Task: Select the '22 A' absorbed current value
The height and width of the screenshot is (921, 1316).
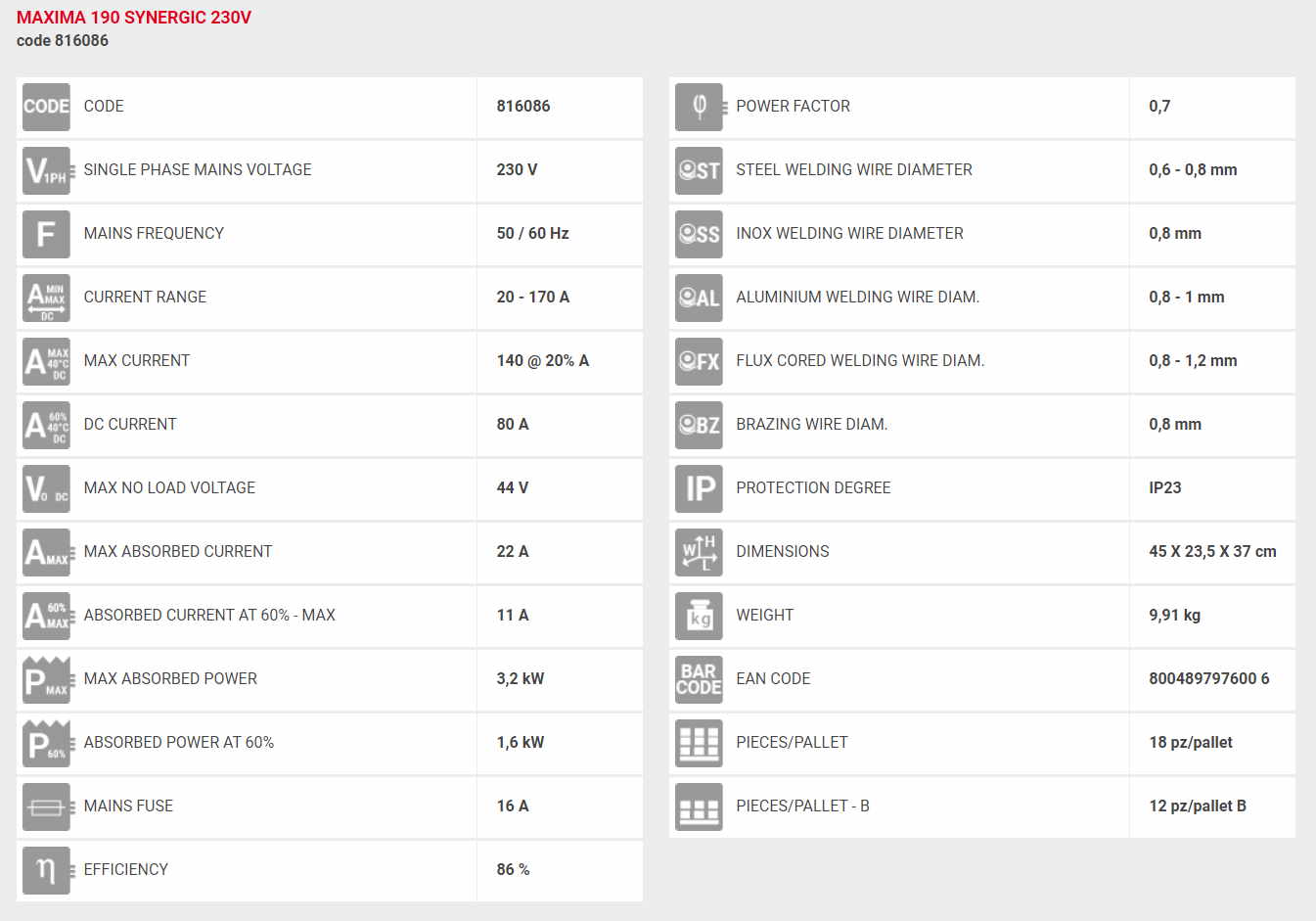Action: 512,552
